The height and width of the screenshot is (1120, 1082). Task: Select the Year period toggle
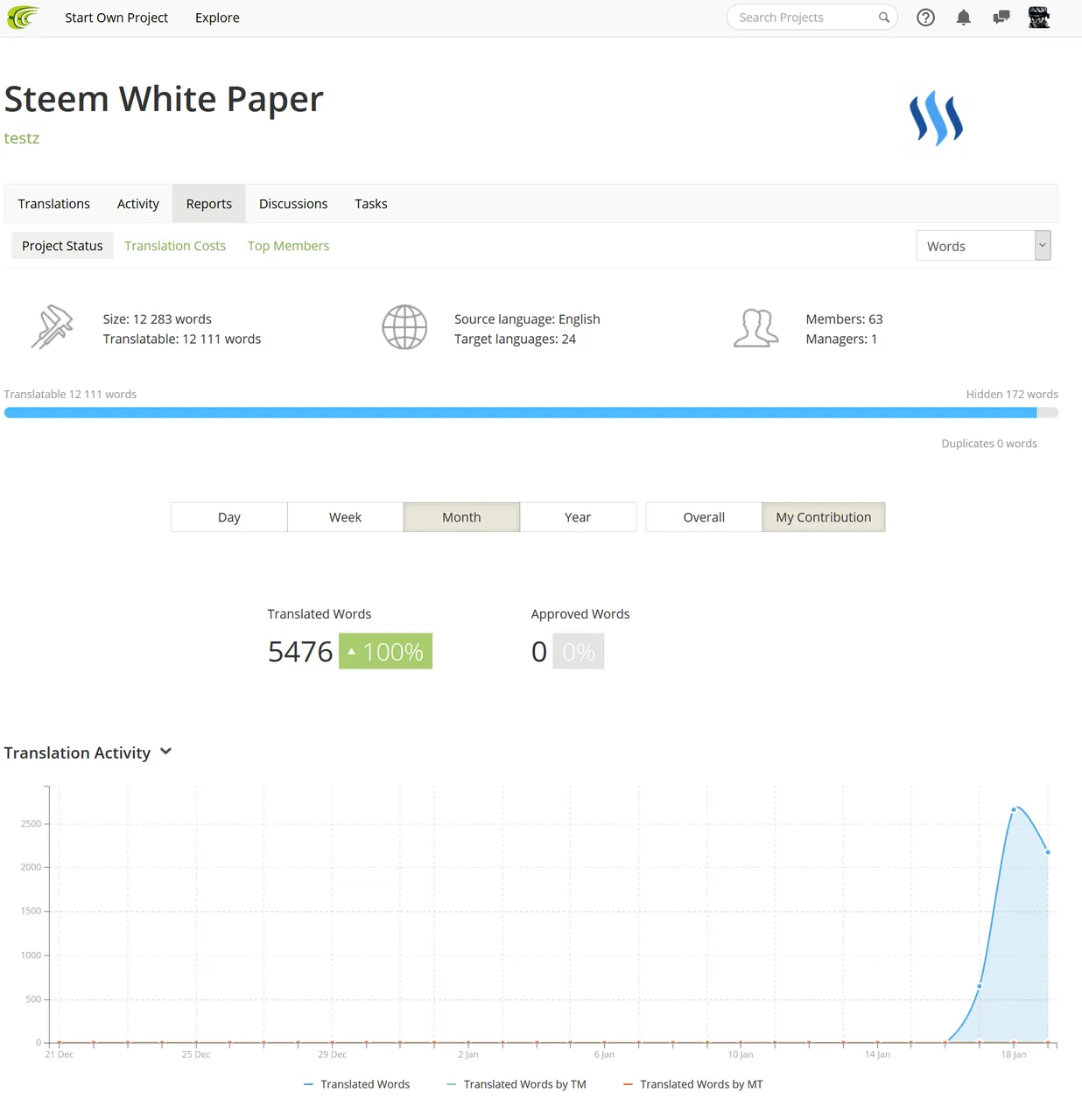pos(578,517)
